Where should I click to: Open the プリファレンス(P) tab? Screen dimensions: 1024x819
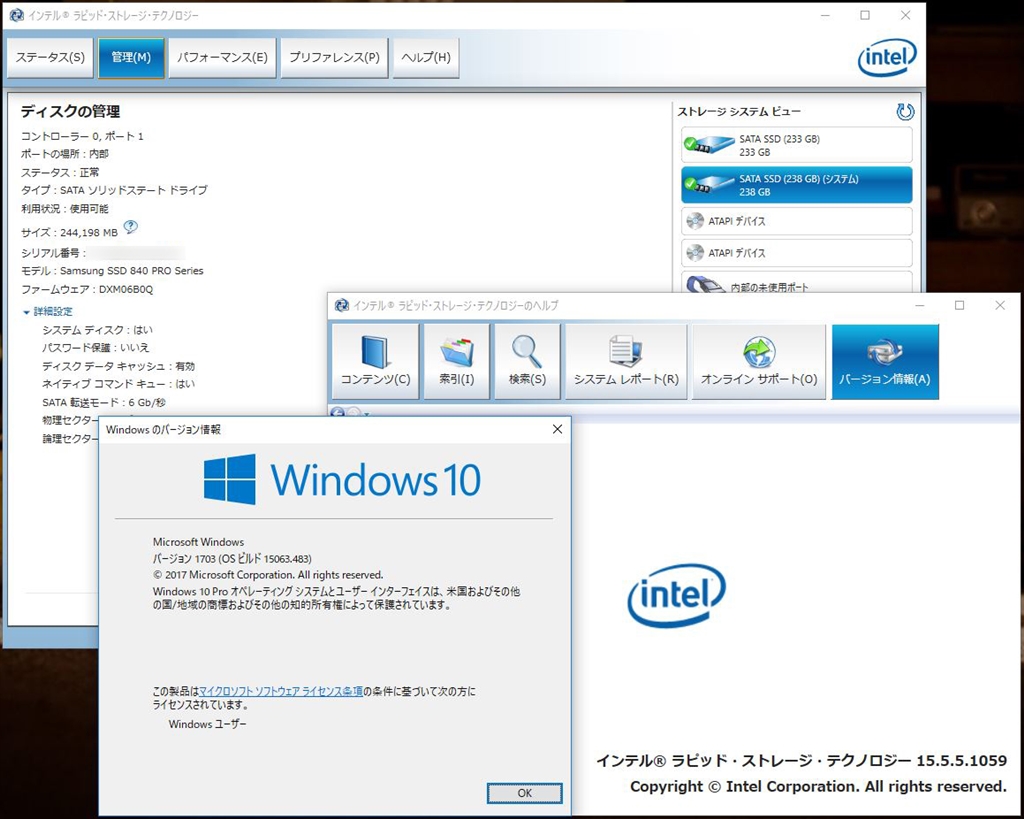tap(334, 57)
